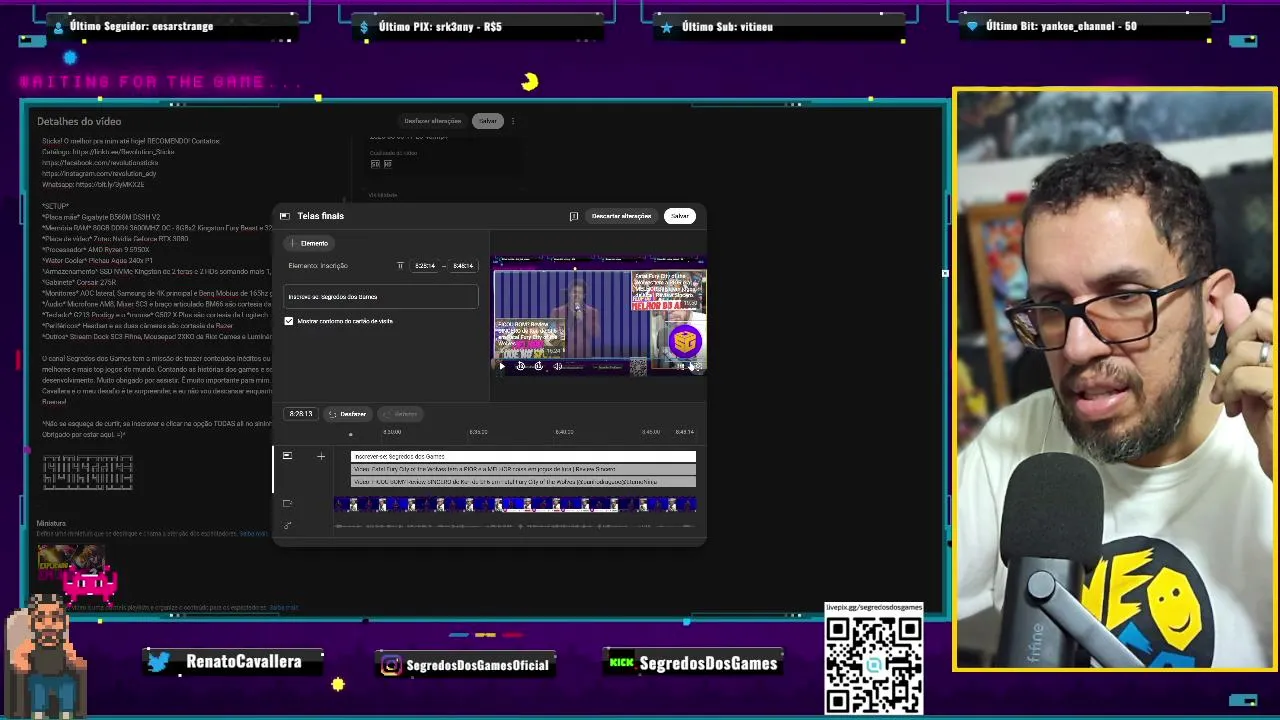Click the audio waveform track
Image resolution: width=1280 pixels, height=720 pixels.
(x=515, y=526)
